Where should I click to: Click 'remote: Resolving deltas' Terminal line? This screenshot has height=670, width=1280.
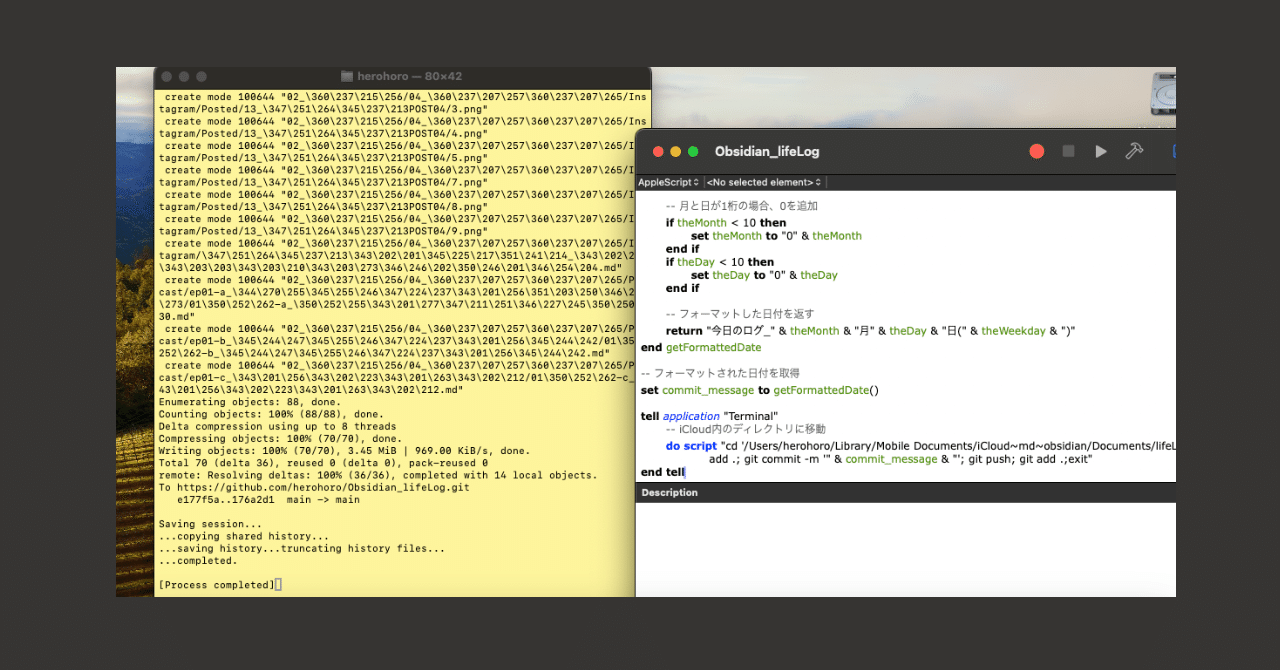378,475
